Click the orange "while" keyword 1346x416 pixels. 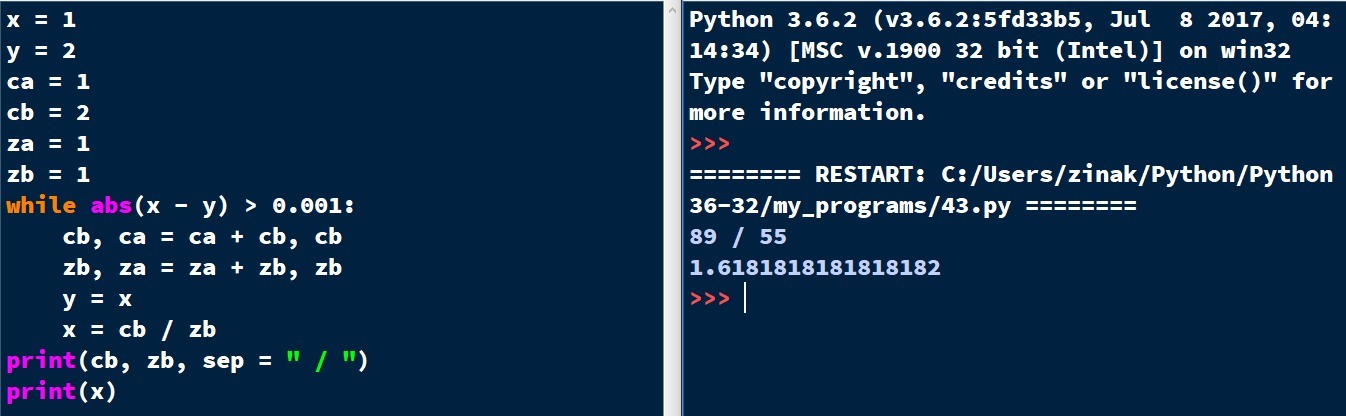click(41, 206)
